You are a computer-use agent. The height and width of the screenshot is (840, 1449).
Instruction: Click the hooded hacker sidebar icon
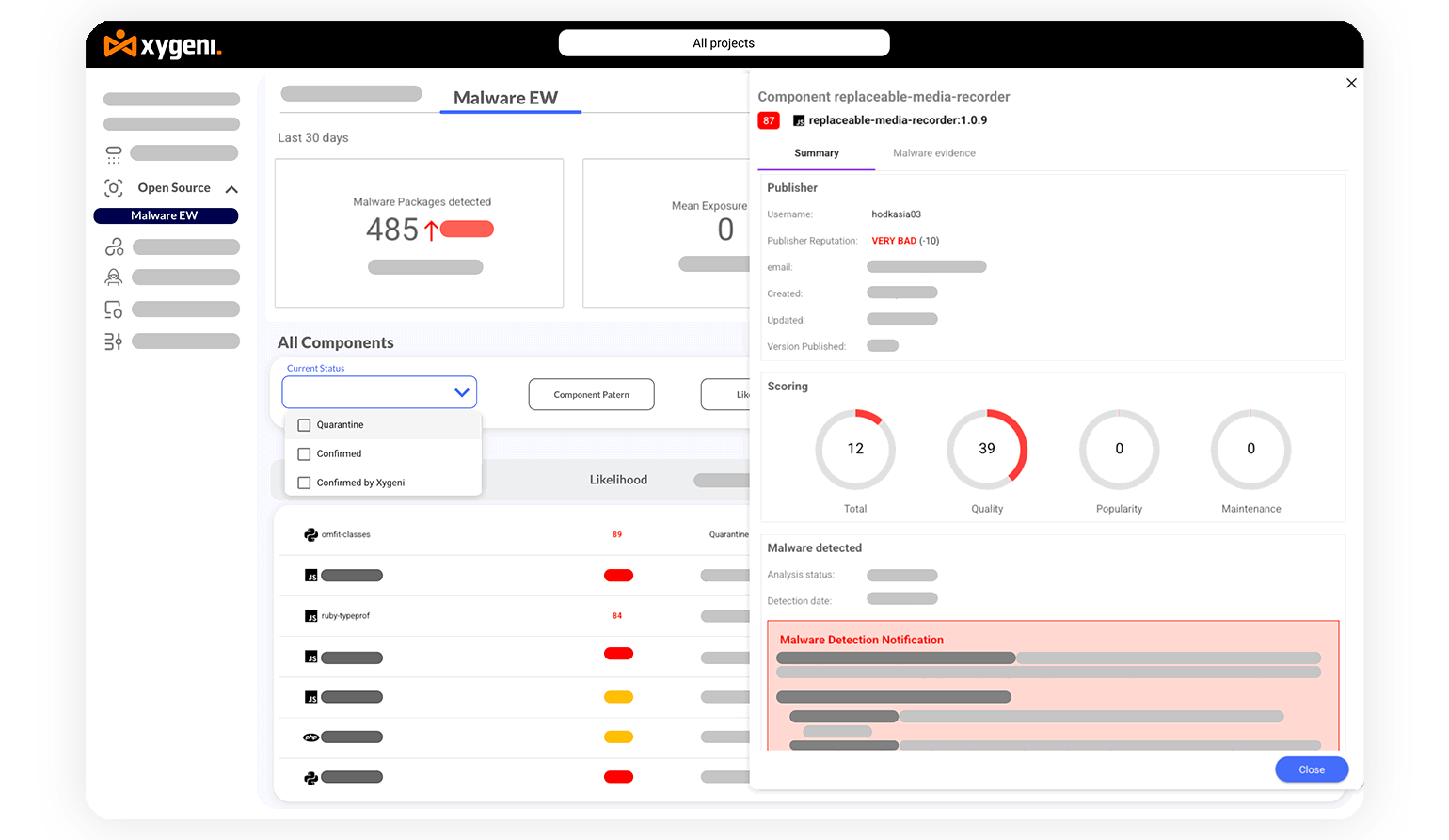pyautogui.click(x=114, y=277)
